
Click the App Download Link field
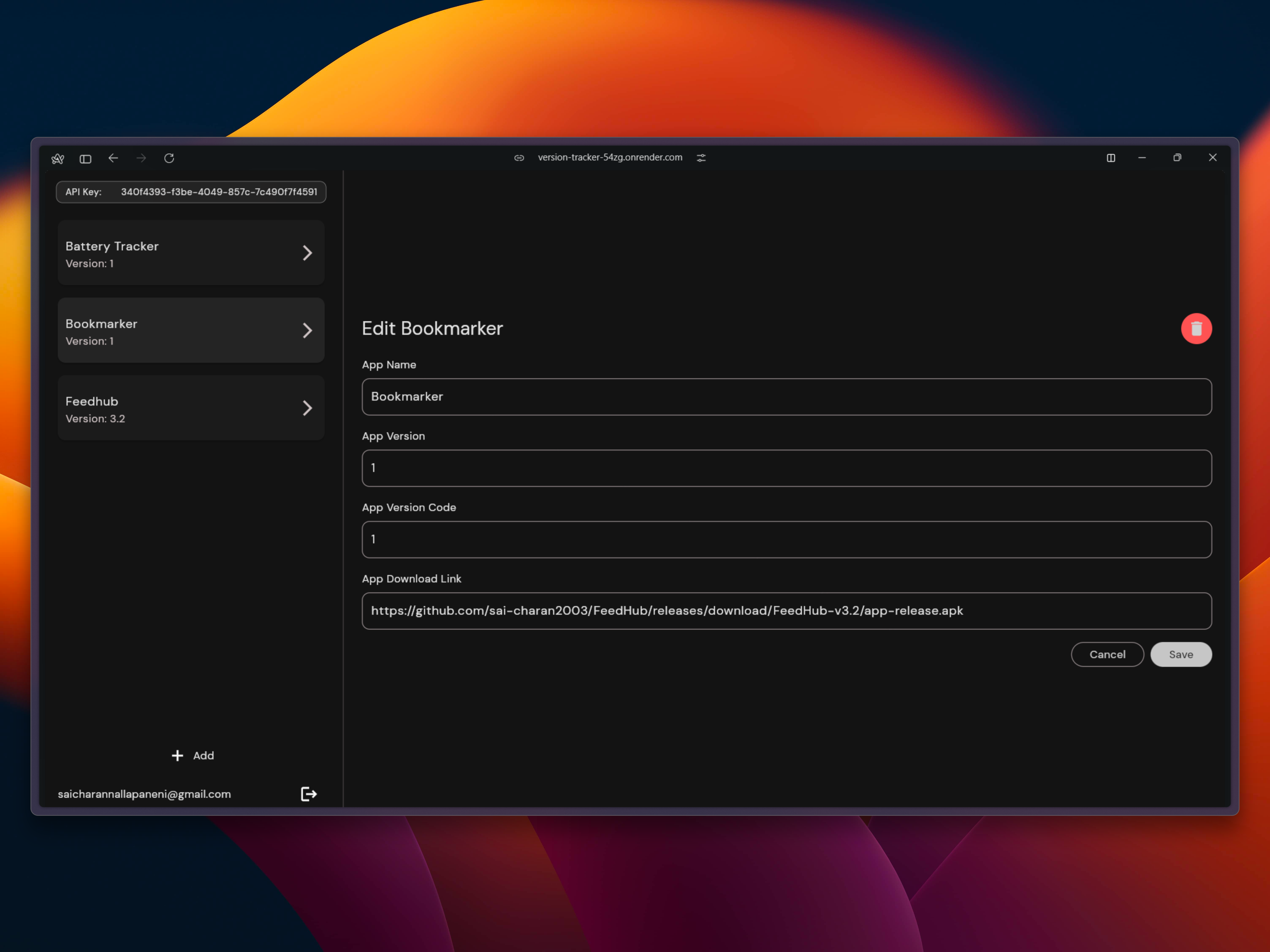tap(786, 611)
